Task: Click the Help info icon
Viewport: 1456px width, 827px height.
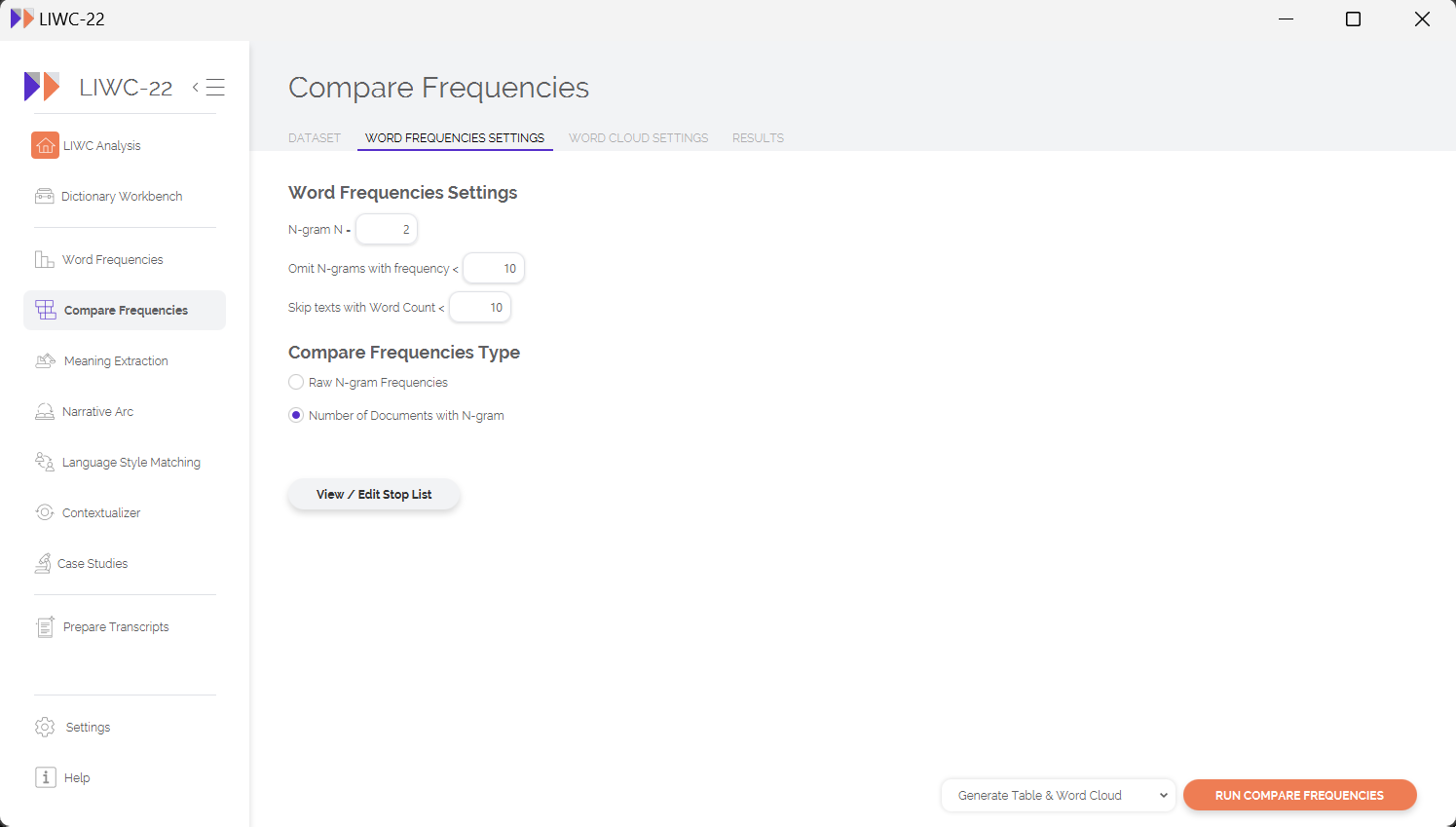Action: 46,777
